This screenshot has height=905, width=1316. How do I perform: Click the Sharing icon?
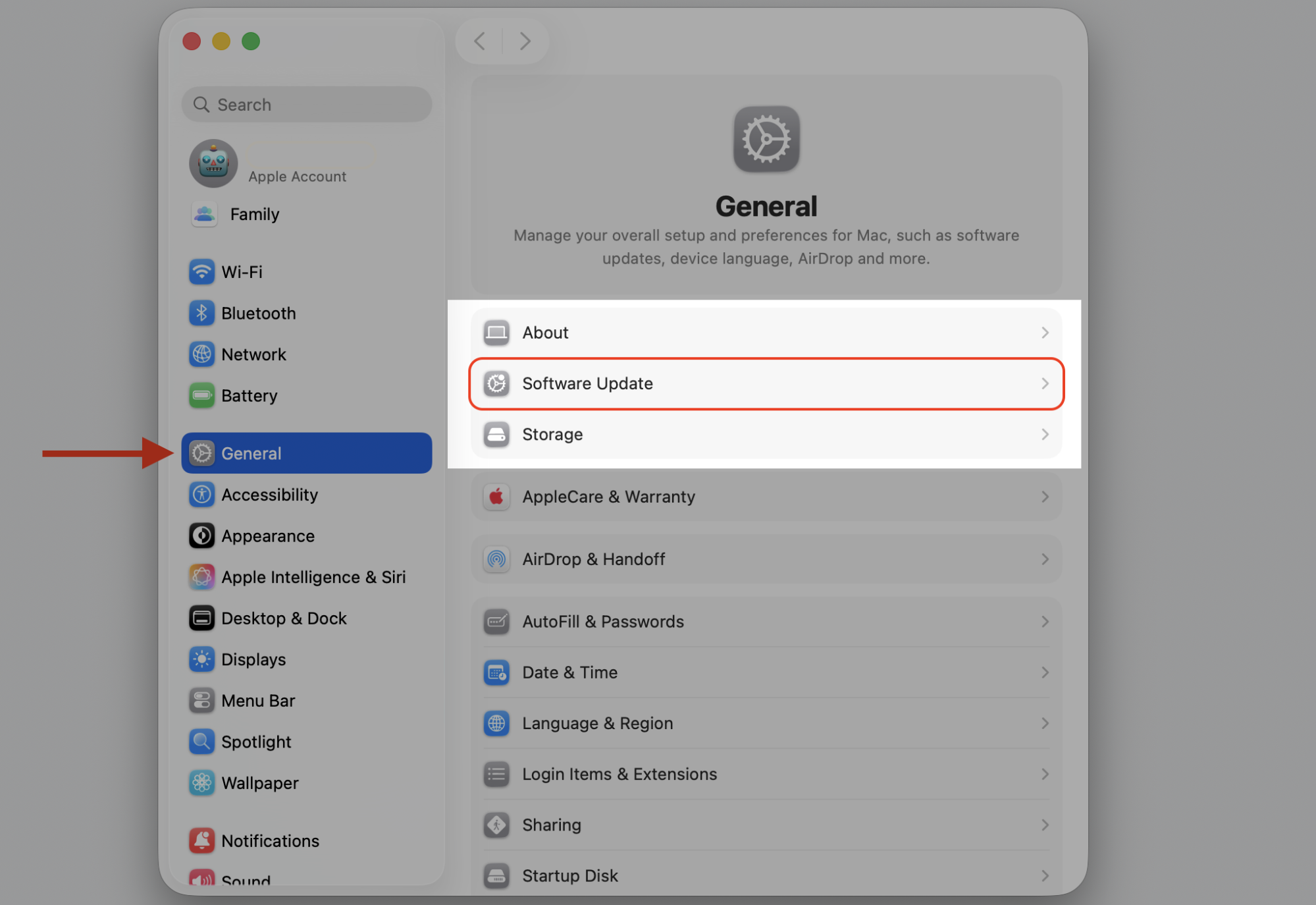(x=496, y=825)
